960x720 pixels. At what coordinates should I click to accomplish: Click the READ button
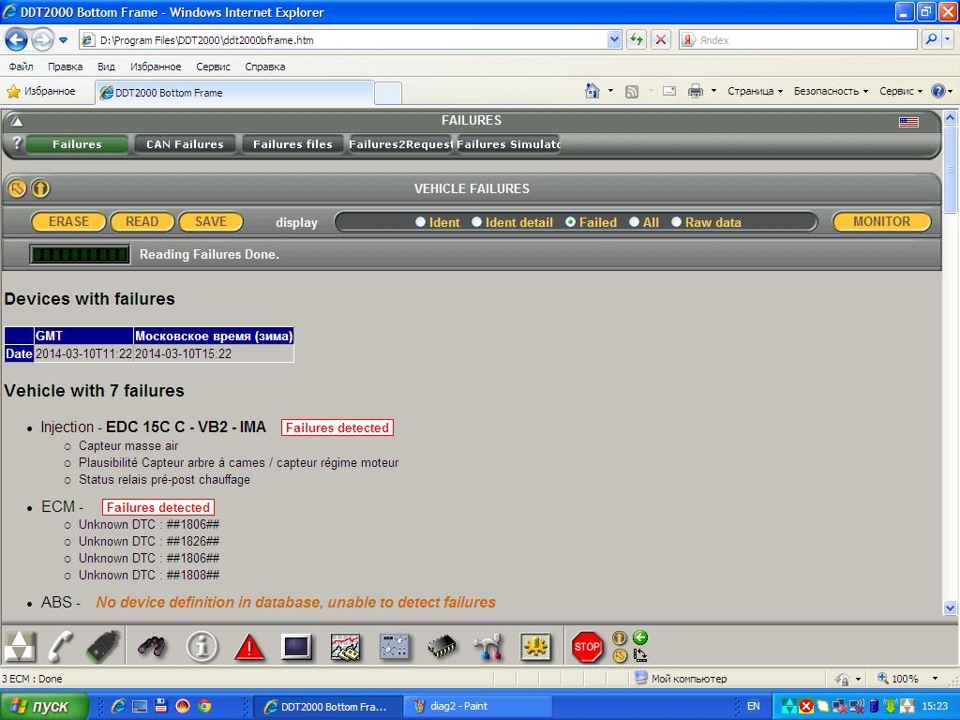point(142,222)
